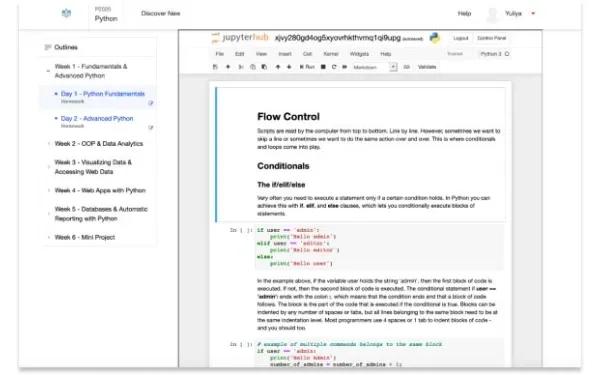Screen dimensions: 600x375
Task: Click the Logout button in JupyterHub
Action: click(461, 38)
